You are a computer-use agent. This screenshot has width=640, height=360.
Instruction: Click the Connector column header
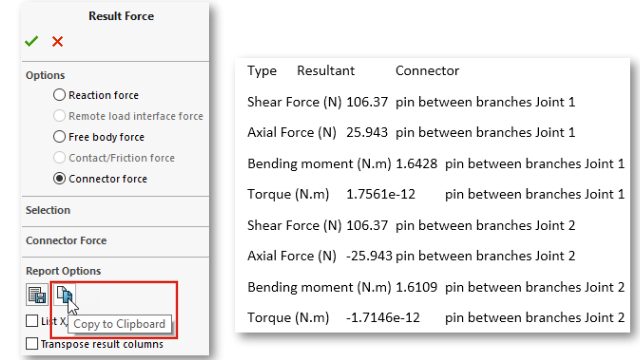tap(427, 71)
